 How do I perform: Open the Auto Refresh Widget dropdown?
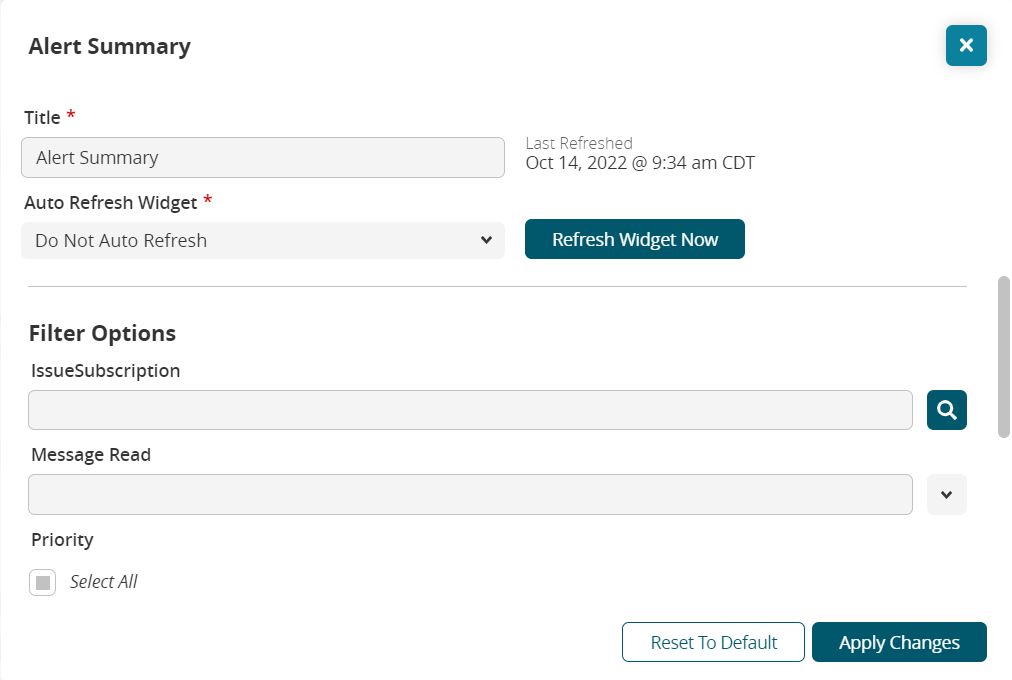coord(262,240)
